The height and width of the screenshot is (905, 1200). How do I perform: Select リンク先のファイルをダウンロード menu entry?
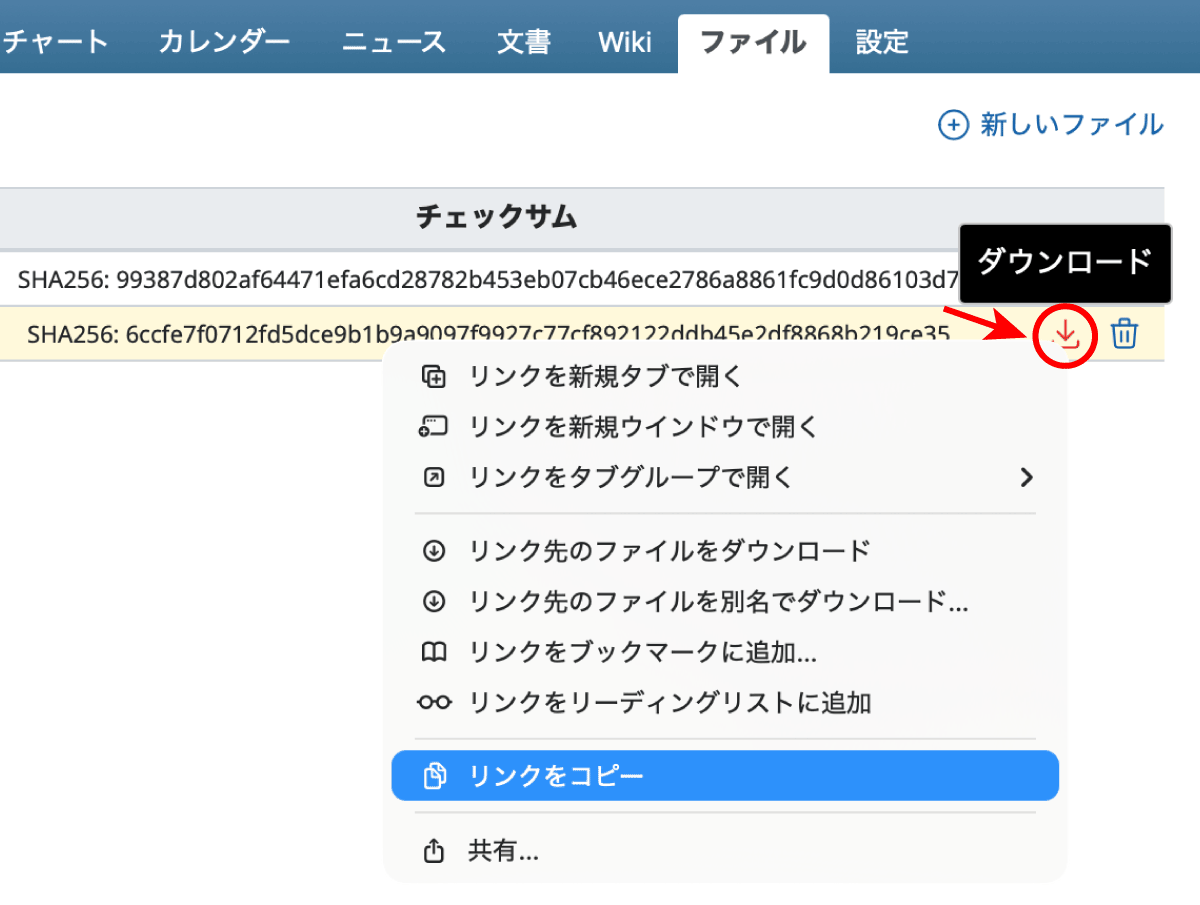669,551
